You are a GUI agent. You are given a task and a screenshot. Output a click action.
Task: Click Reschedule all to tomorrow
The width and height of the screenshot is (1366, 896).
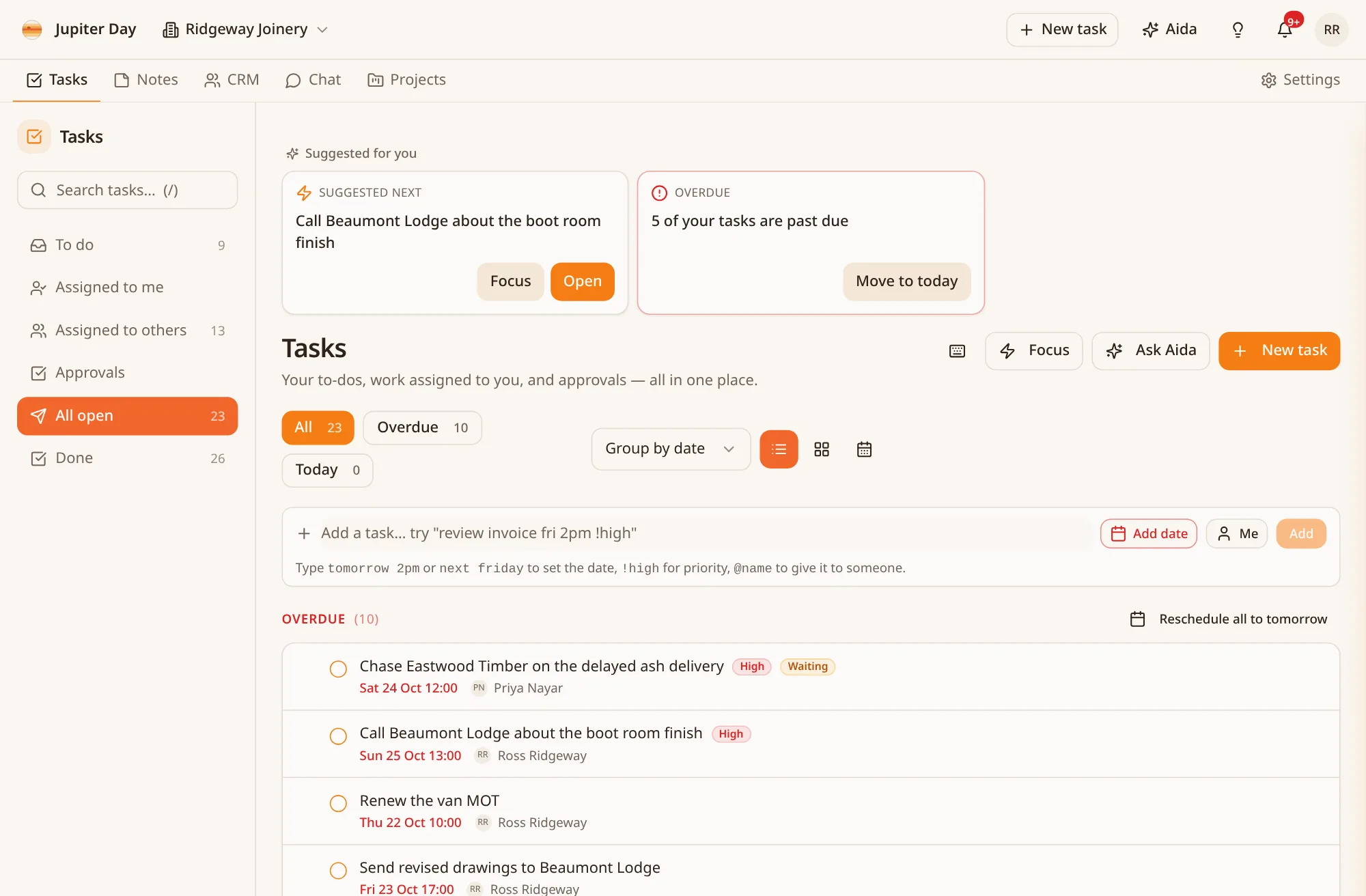pos(1229,619)
